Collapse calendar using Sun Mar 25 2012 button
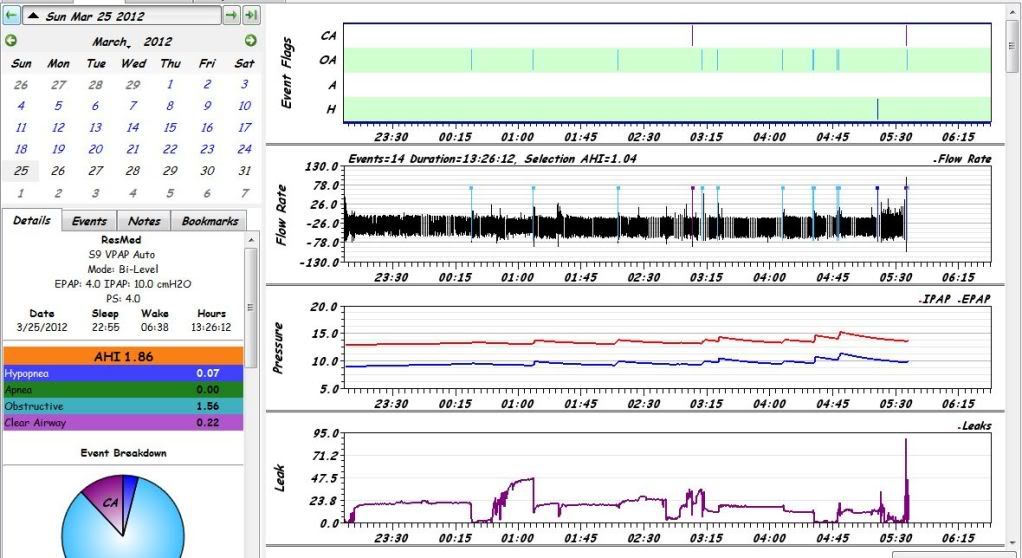Image resolution: width=1022 pixels, height=558 pixels. point(121,16)
